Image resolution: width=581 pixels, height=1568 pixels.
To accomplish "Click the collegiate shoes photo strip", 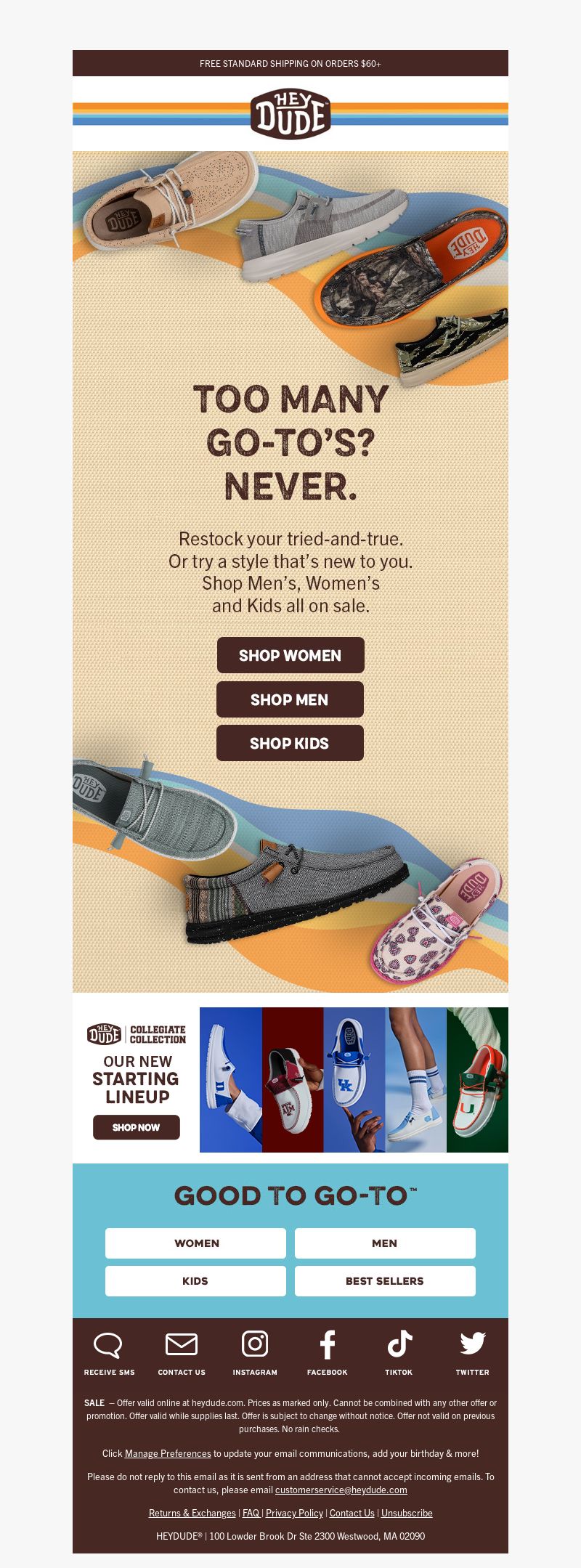I will (354, 1080).
